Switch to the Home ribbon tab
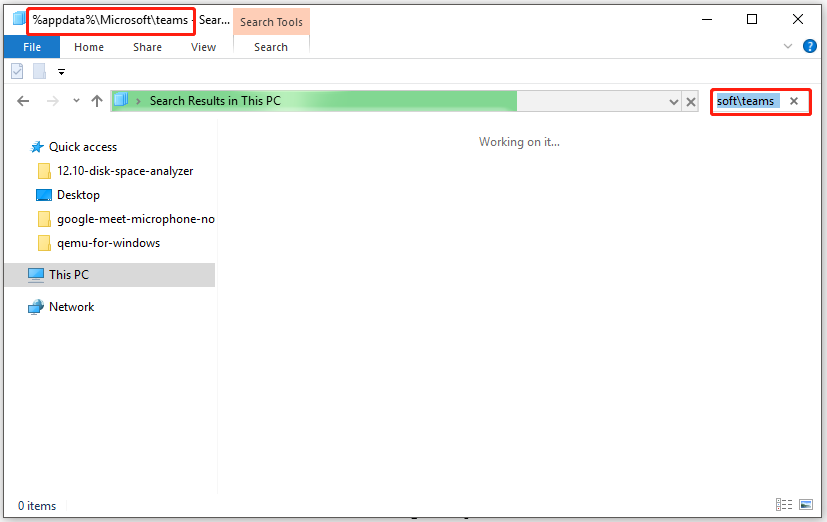 coord(89,47)
